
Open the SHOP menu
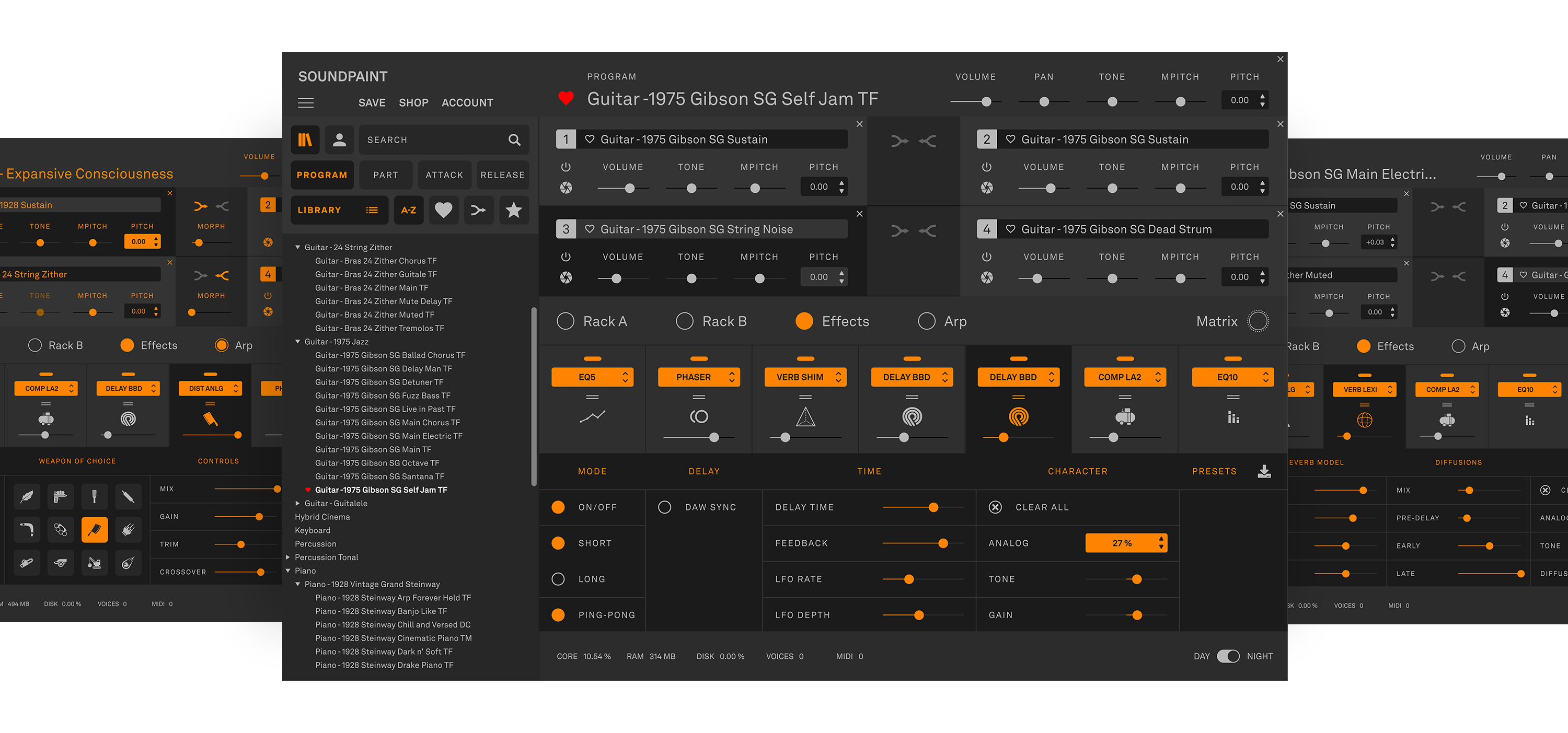point(413,103)
